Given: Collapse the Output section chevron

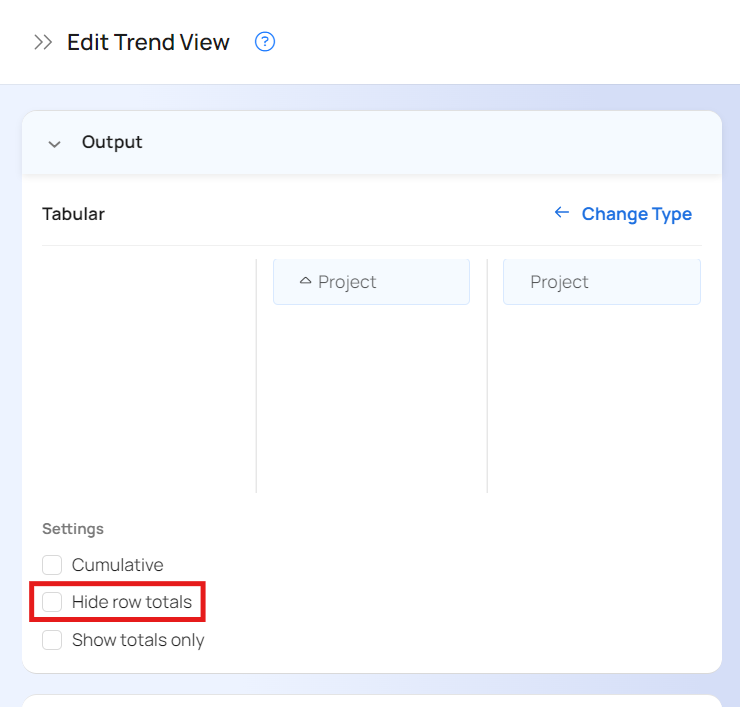Looking at the screenshot, I should 54,144.
